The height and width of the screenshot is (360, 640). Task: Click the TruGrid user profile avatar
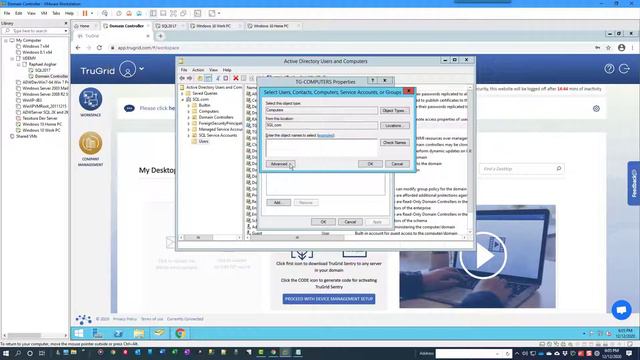128,70
